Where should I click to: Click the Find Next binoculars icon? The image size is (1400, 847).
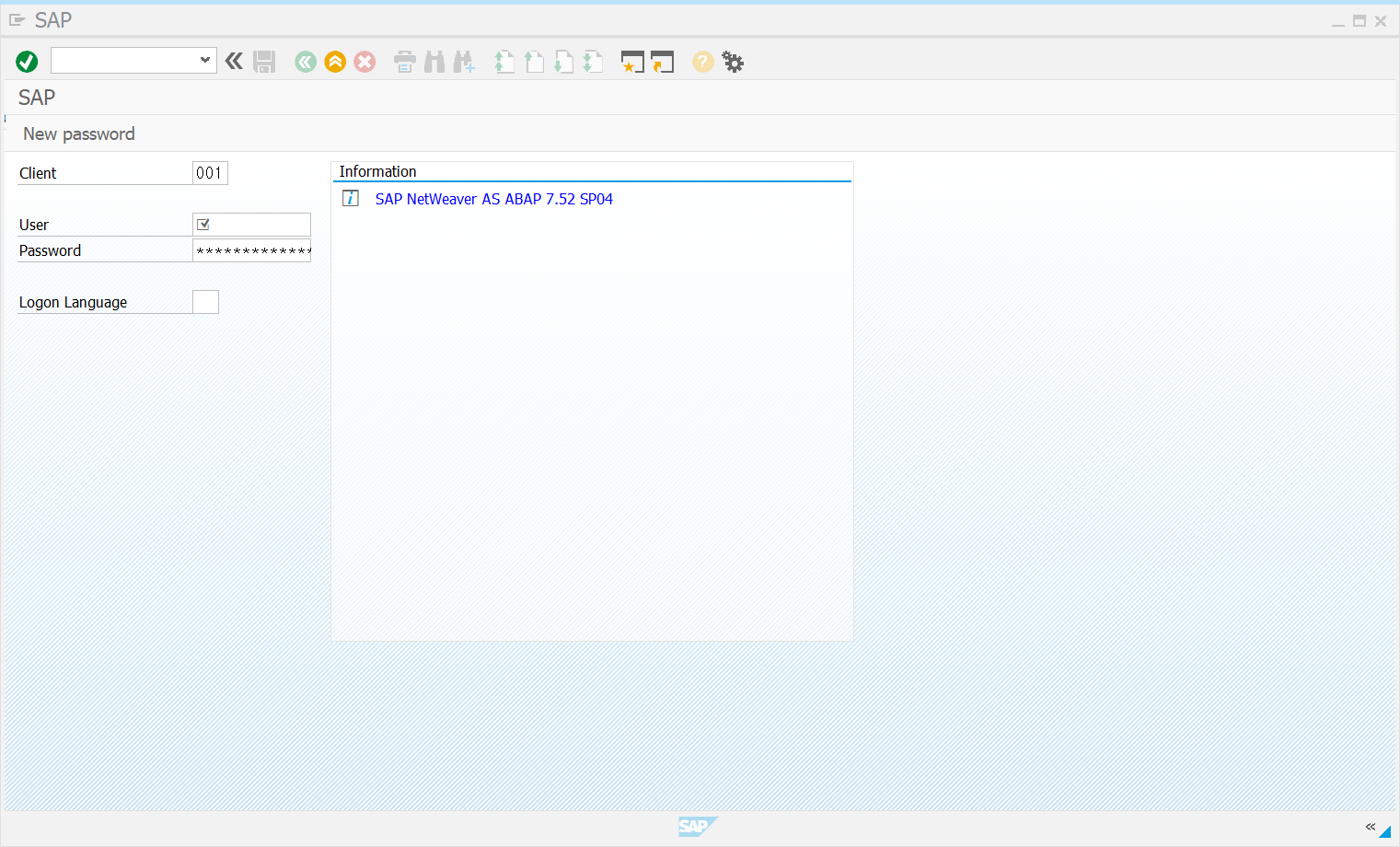pyautogui.click(x=464, y=62)
